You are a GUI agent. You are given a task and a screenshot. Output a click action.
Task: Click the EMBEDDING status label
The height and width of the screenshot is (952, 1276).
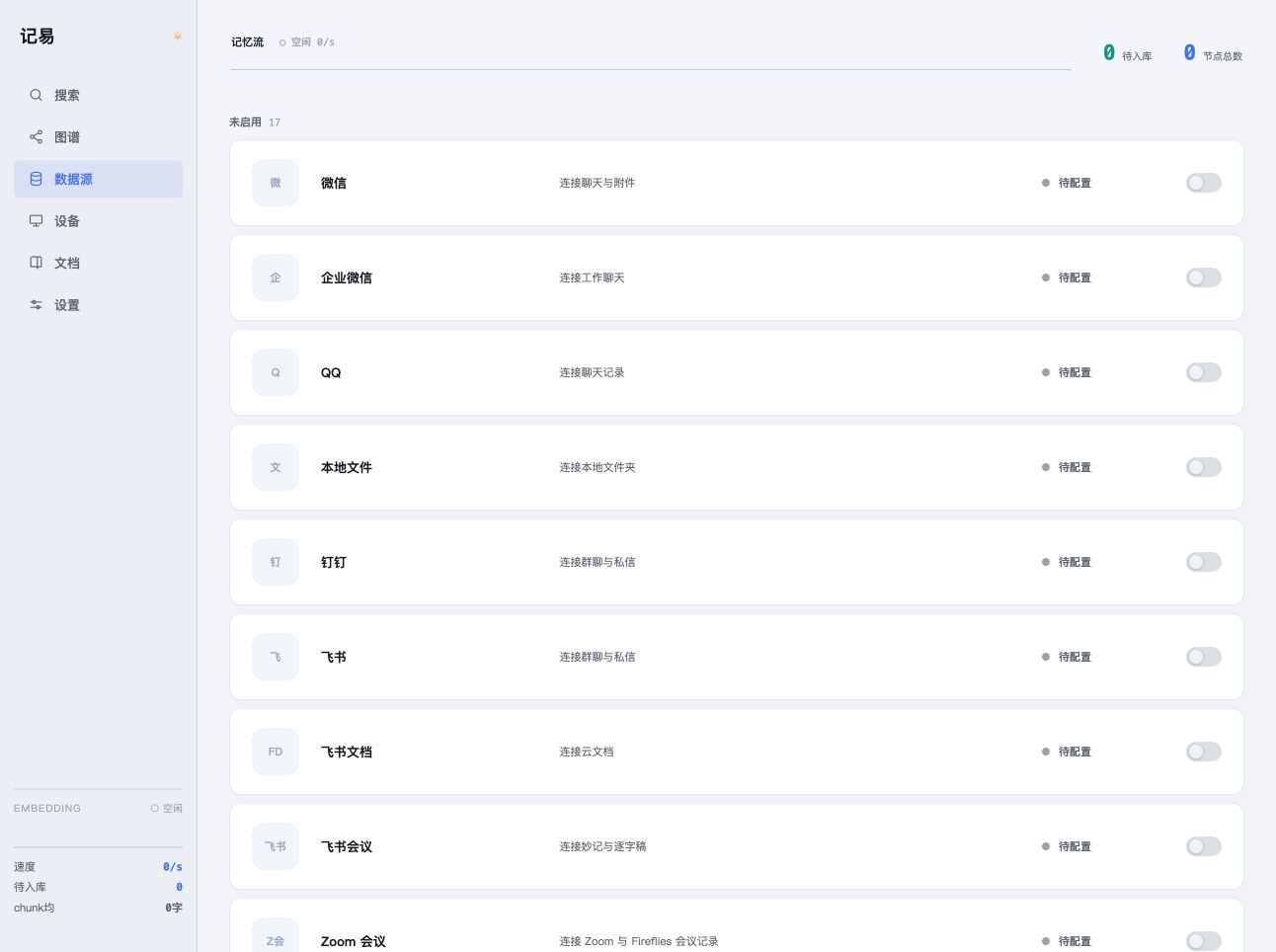tap(47, 808)
